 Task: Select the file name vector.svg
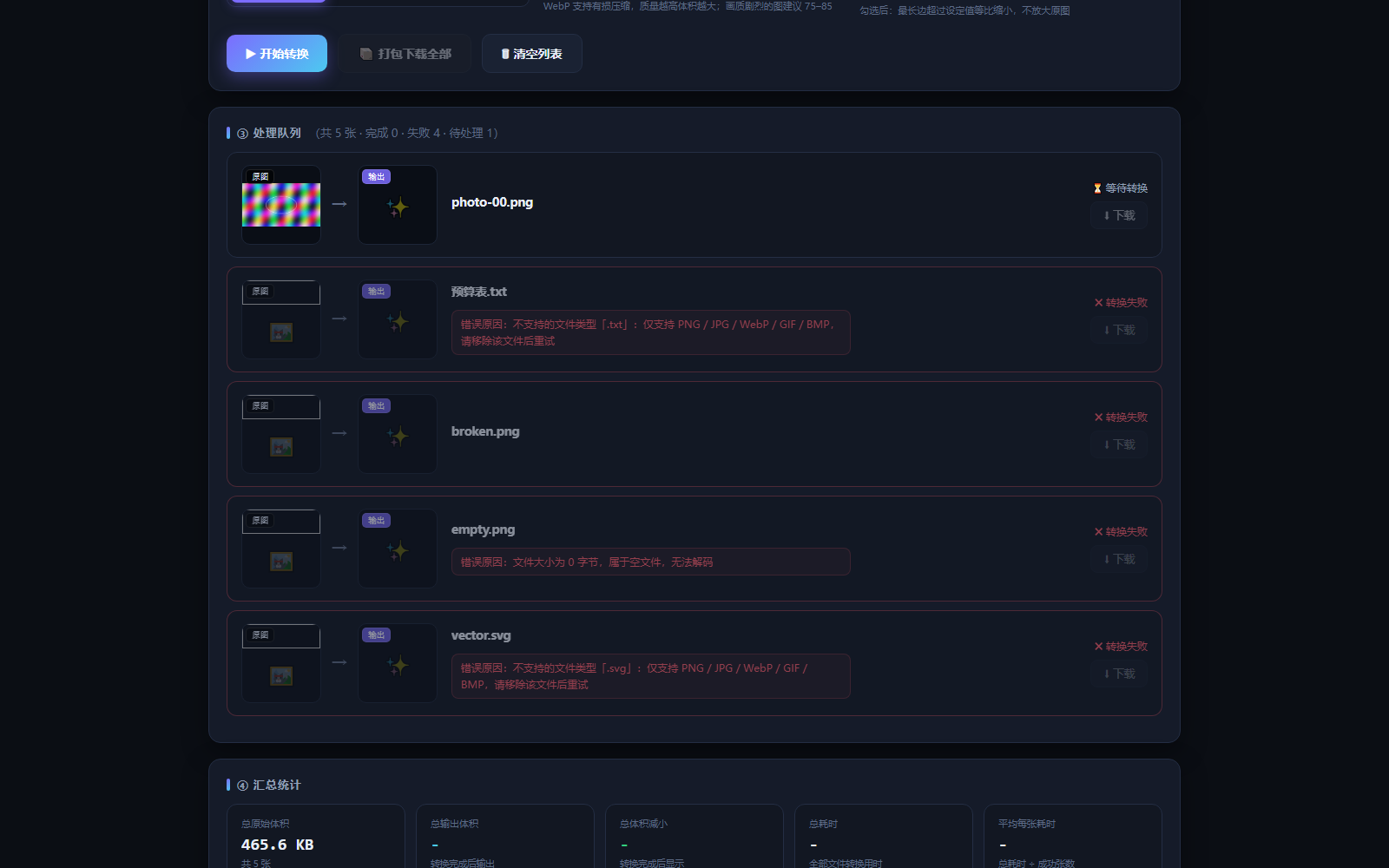point(481,635)
